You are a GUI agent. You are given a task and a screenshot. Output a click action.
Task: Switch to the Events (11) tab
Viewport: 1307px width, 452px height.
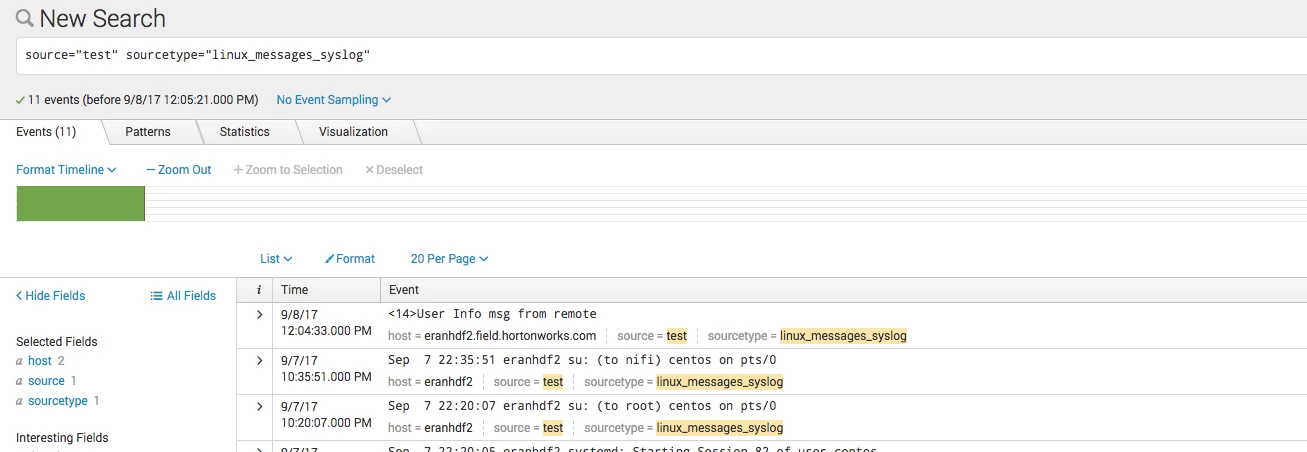pos(46,132)
